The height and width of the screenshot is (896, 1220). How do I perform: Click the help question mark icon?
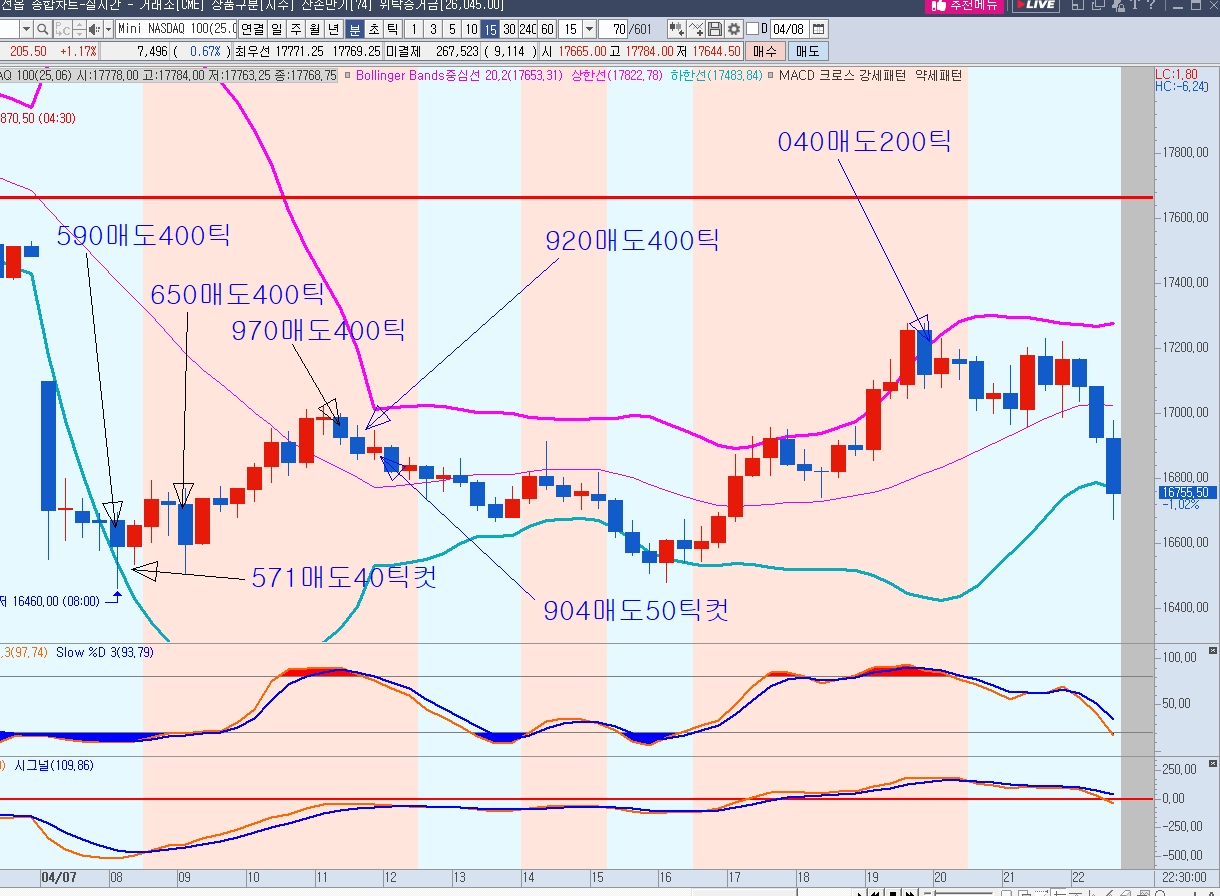[x=1151, y=5]
